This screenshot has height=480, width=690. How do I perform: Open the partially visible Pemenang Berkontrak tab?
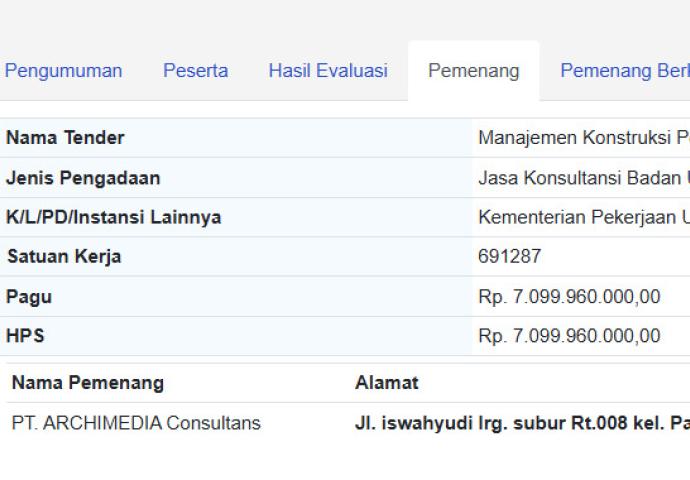click(x=624, y=71)
